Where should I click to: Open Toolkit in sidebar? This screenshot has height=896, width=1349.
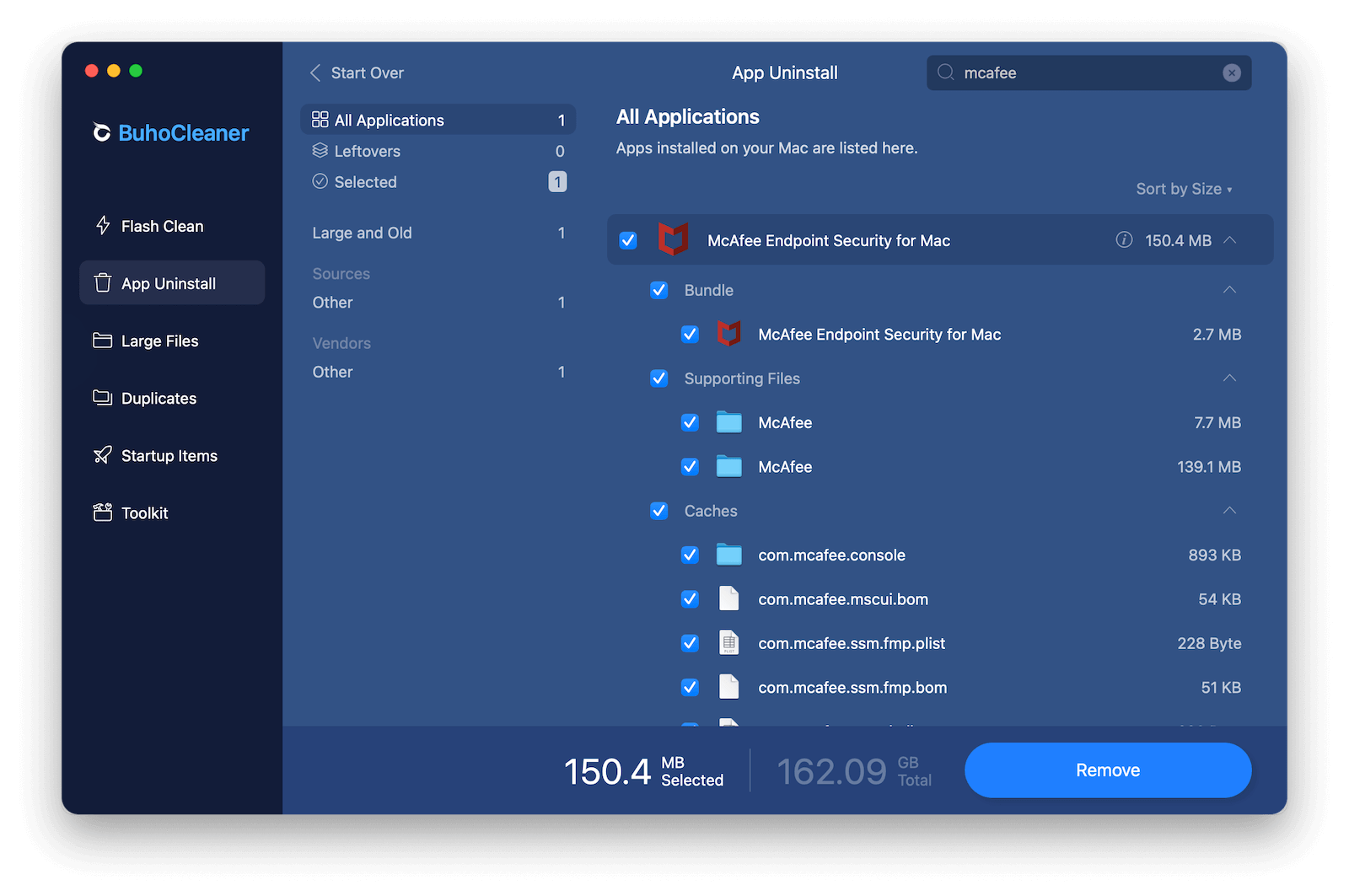[x=172, y=512]
